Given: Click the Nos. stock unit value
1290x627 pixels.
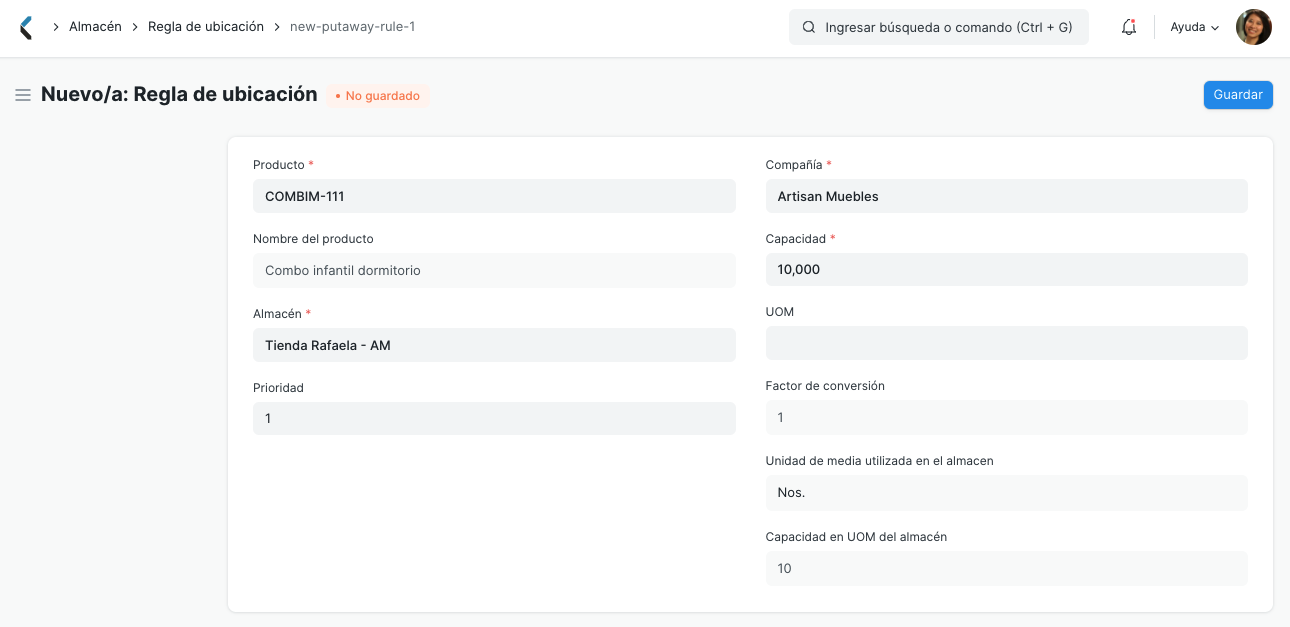Looking at the screenshot, I should (1006, 492).
